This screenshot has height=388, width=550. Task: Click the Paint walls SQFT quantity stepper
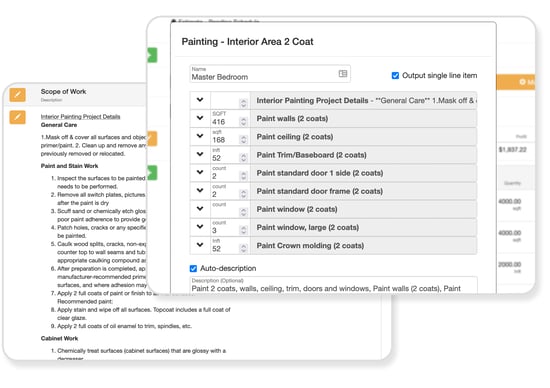point(243,121)
